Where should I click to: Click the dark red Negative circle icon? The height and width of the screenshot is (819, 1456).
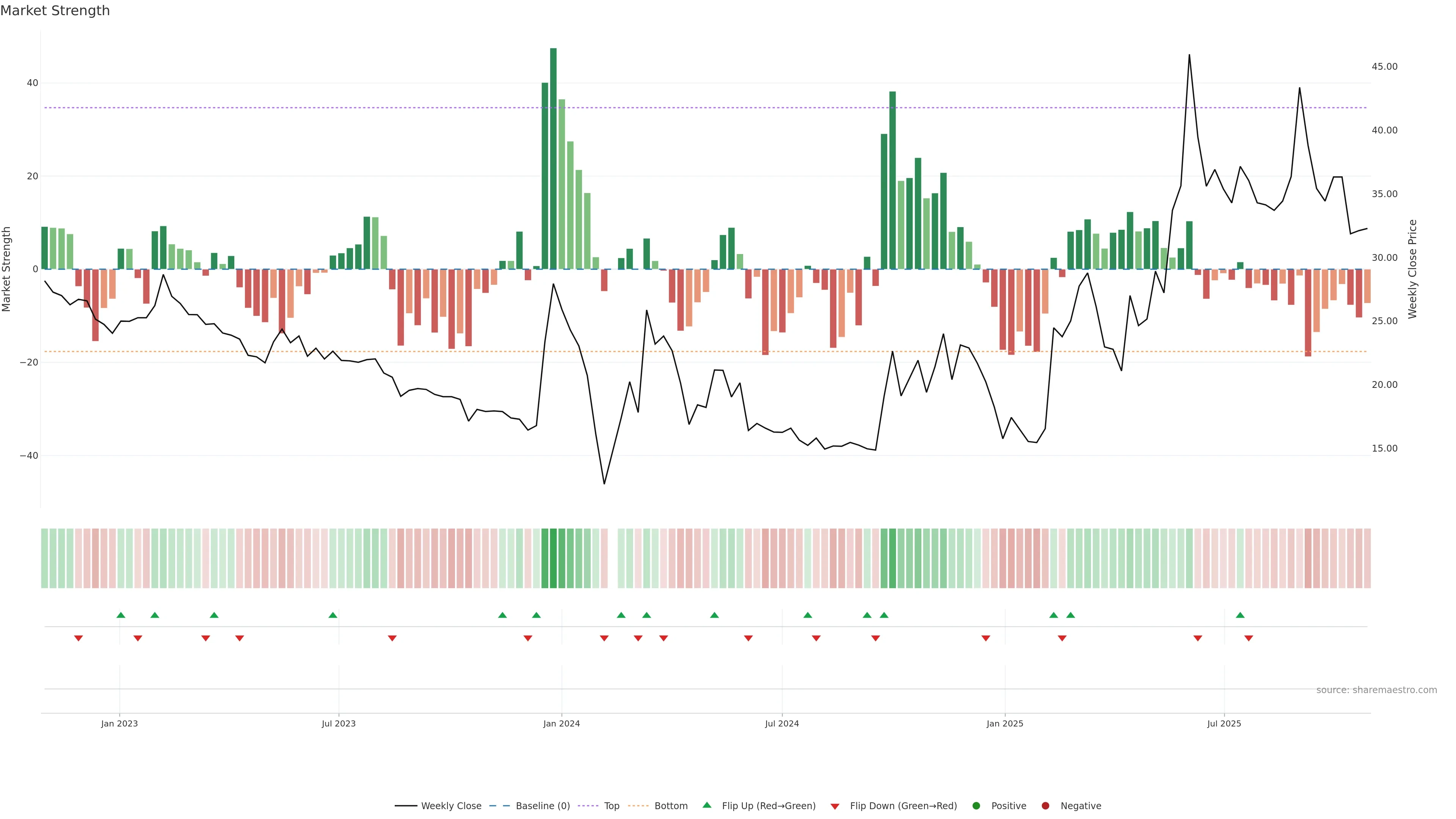point(1045,806)
